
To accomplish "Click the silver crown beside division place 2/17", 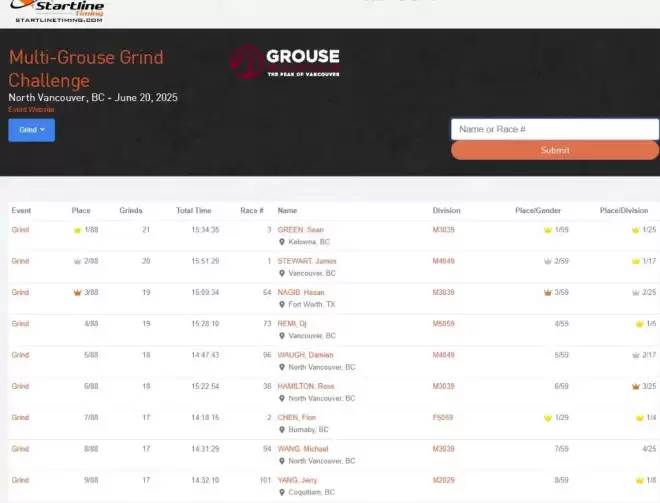I will [x=636, y=355].
